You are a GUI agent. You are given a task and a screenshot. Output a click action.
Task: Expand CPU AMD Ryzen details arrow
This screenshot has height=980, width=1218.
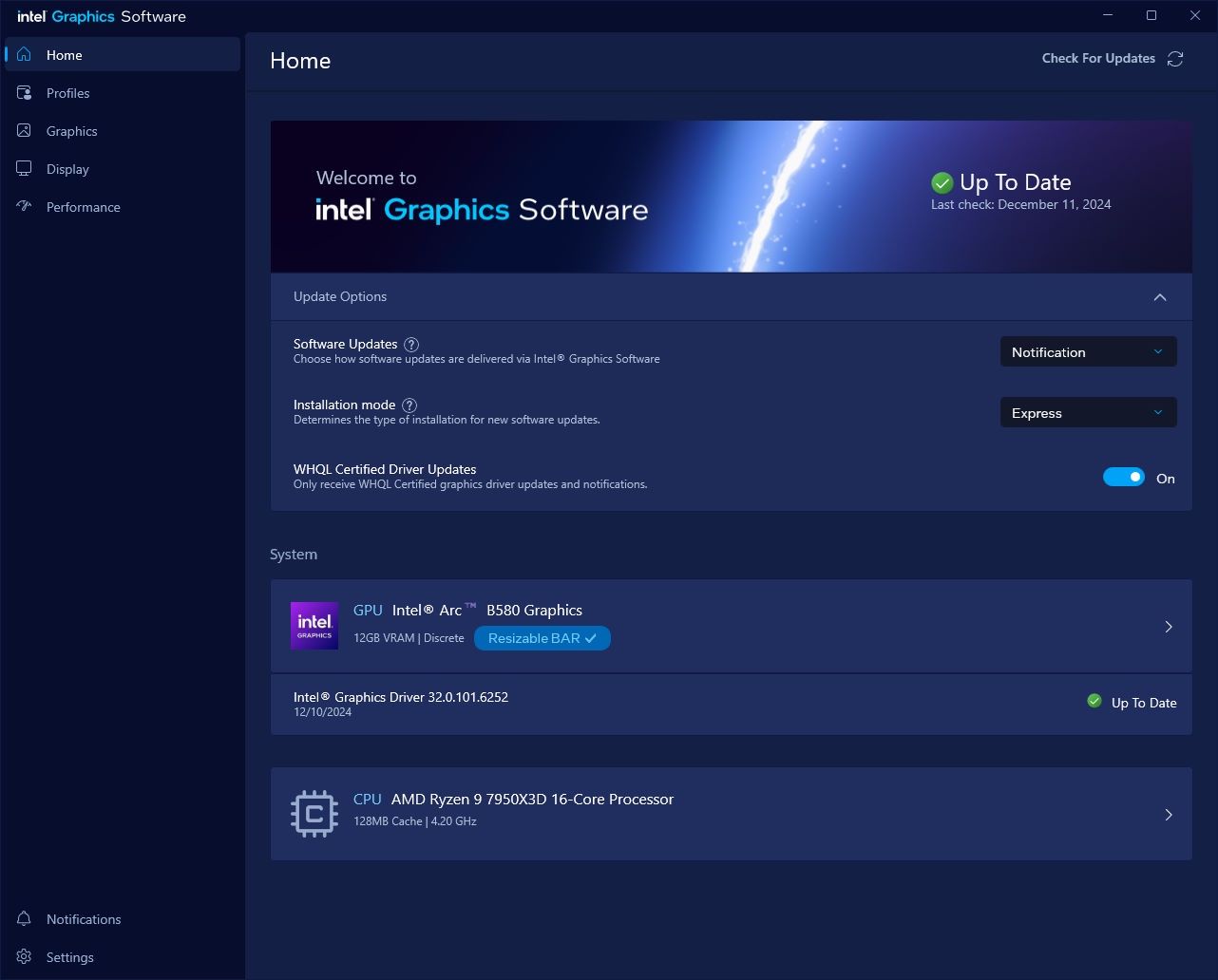coord(1169,815)
